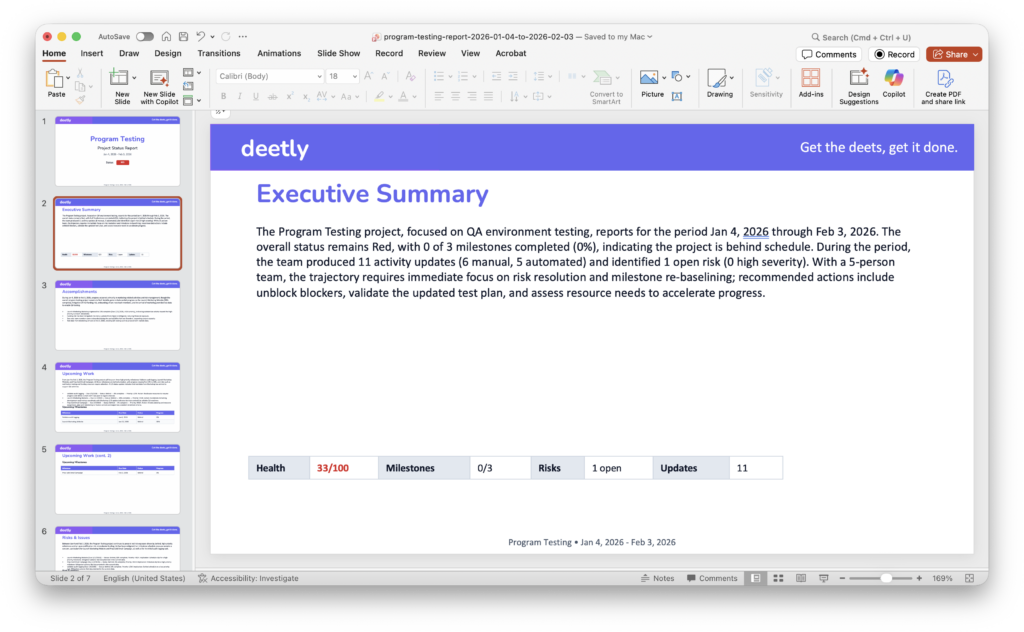Open the Add-ins gallery

811,84
